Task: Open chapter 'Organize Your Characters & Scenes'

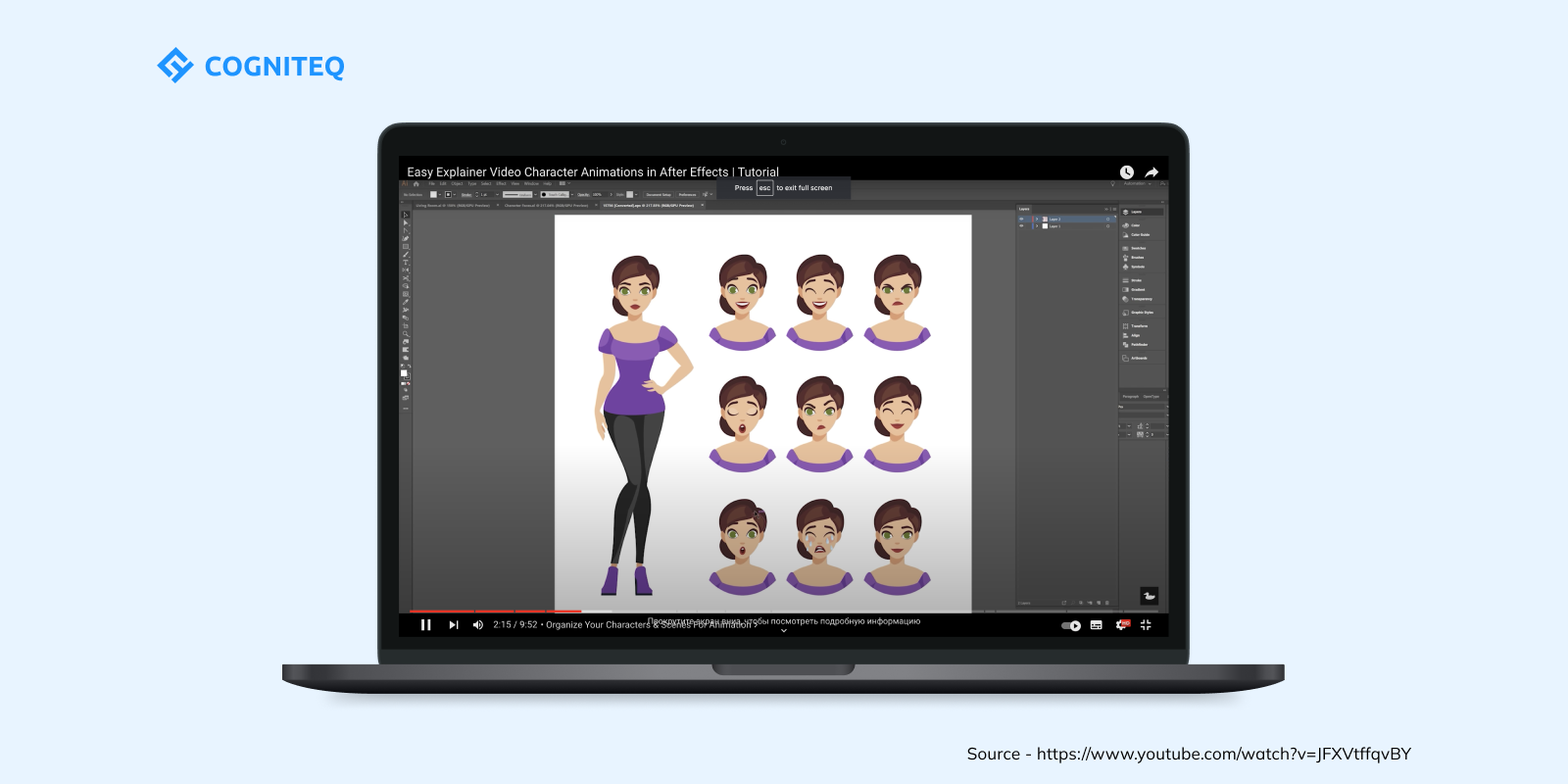Action: [650, 625]
